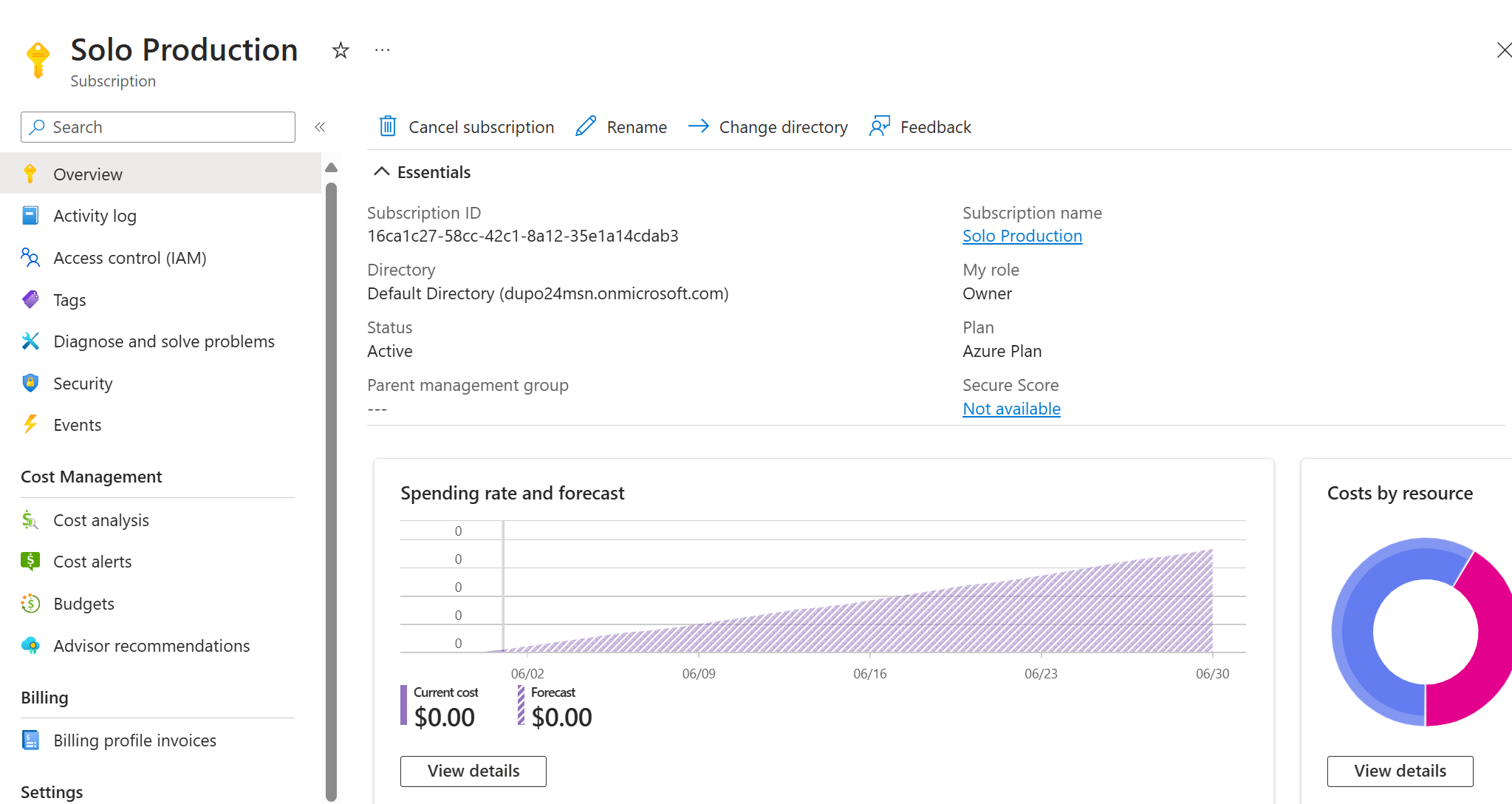Click the 06/16 date on chart axis

pos(869,674)
